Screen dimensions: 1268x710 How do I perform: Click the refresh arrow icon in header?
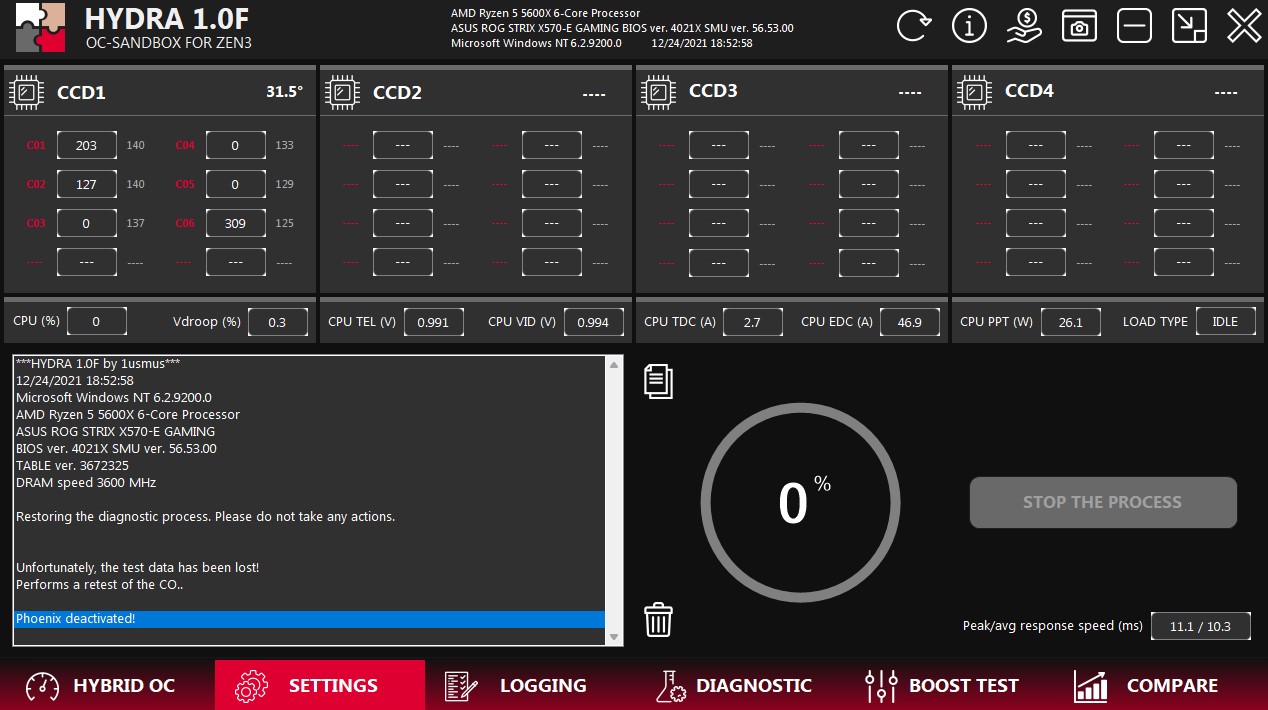pyautogui.click(x=913, y=26)
